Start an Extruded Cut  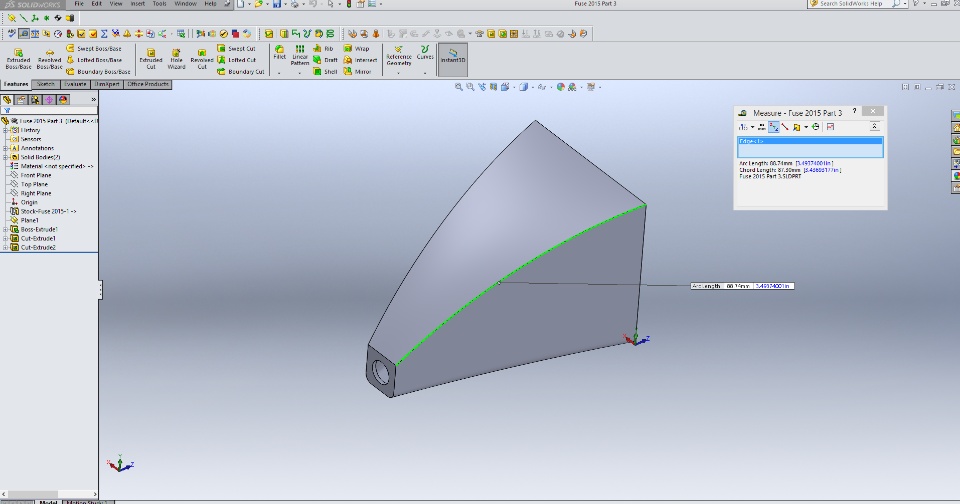(151, 58)
